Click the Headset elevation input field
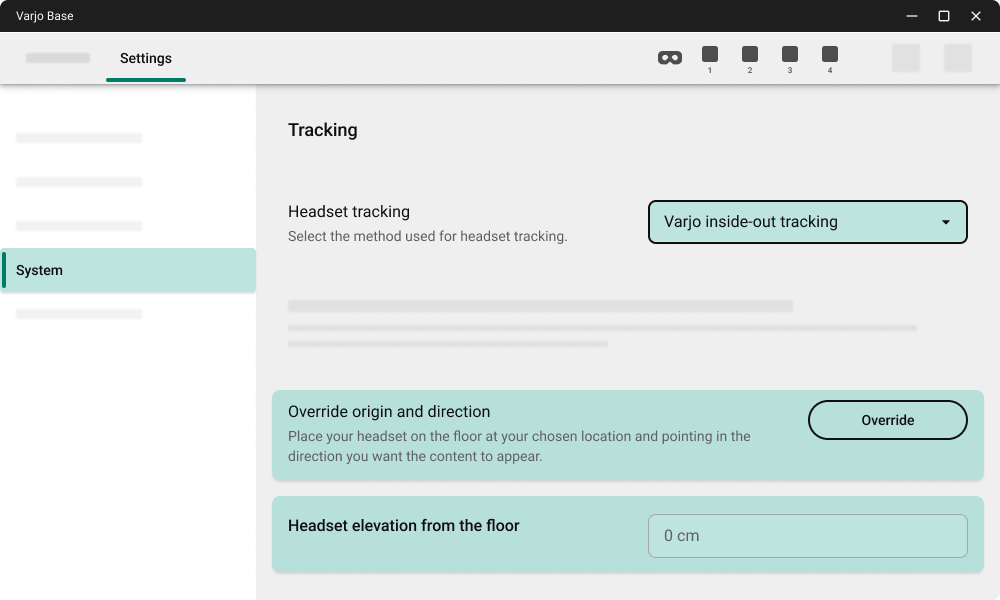 pyautogui.click(x=807, y=536)
